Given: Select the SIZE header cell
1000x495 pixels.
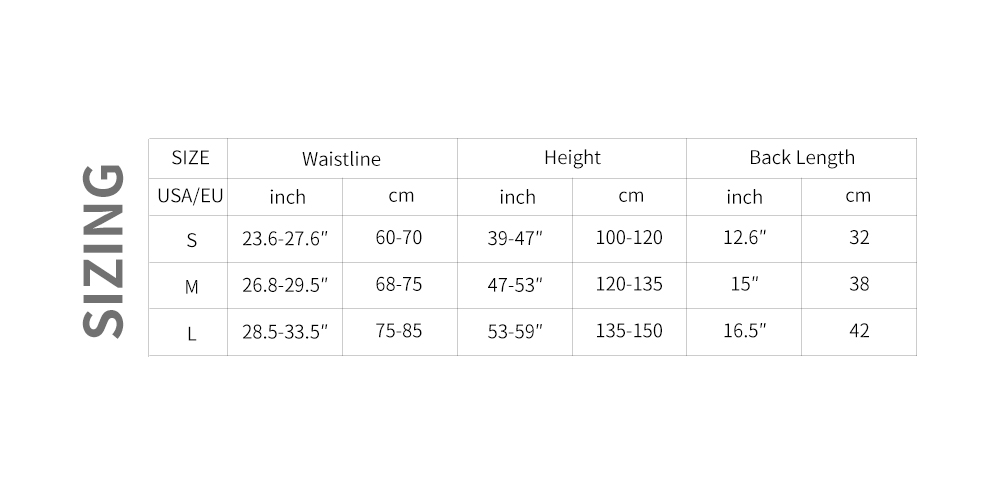Looking at the screenshot, I should pos(190,158).
